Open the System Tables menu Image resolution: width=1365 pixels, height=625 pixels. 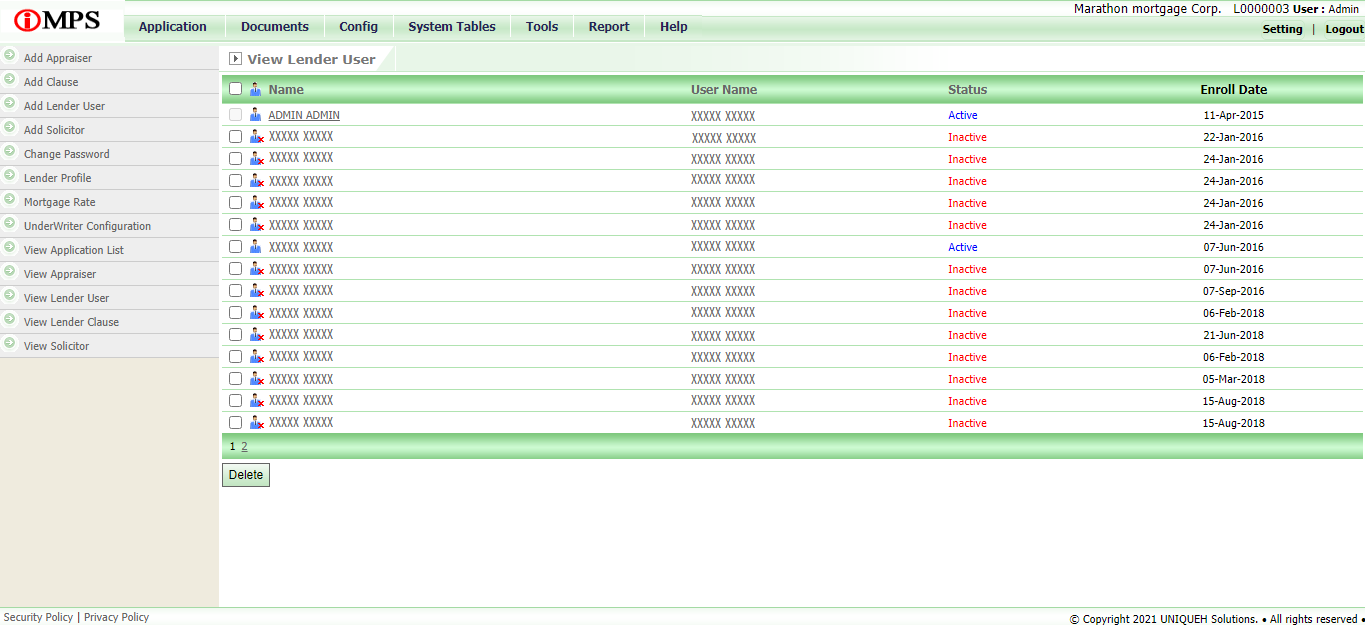451,27
